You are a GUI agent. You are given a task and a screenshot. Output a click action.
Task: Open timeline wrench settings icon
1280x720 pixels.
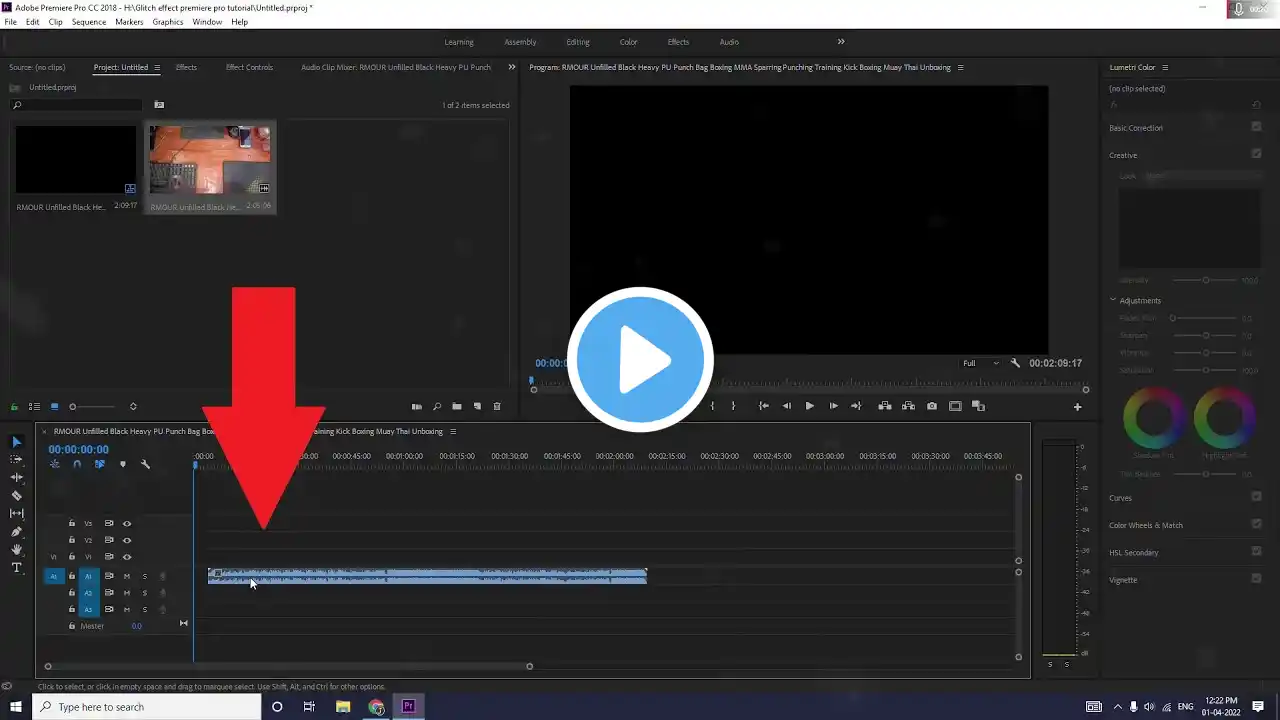click(145, 464)
